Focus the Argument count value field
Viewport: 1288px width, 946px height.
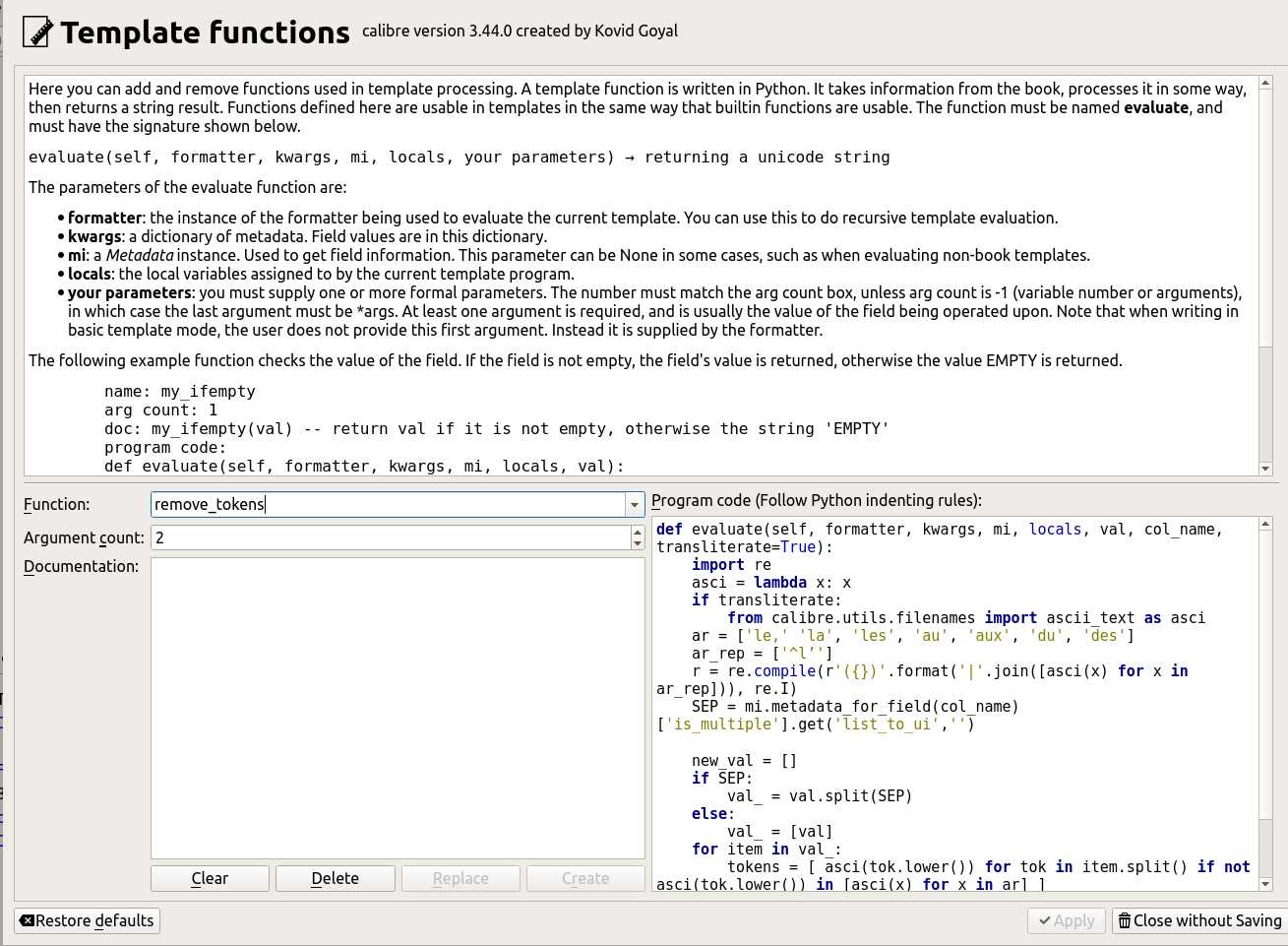pyautogui.click(x=388, y=537)
